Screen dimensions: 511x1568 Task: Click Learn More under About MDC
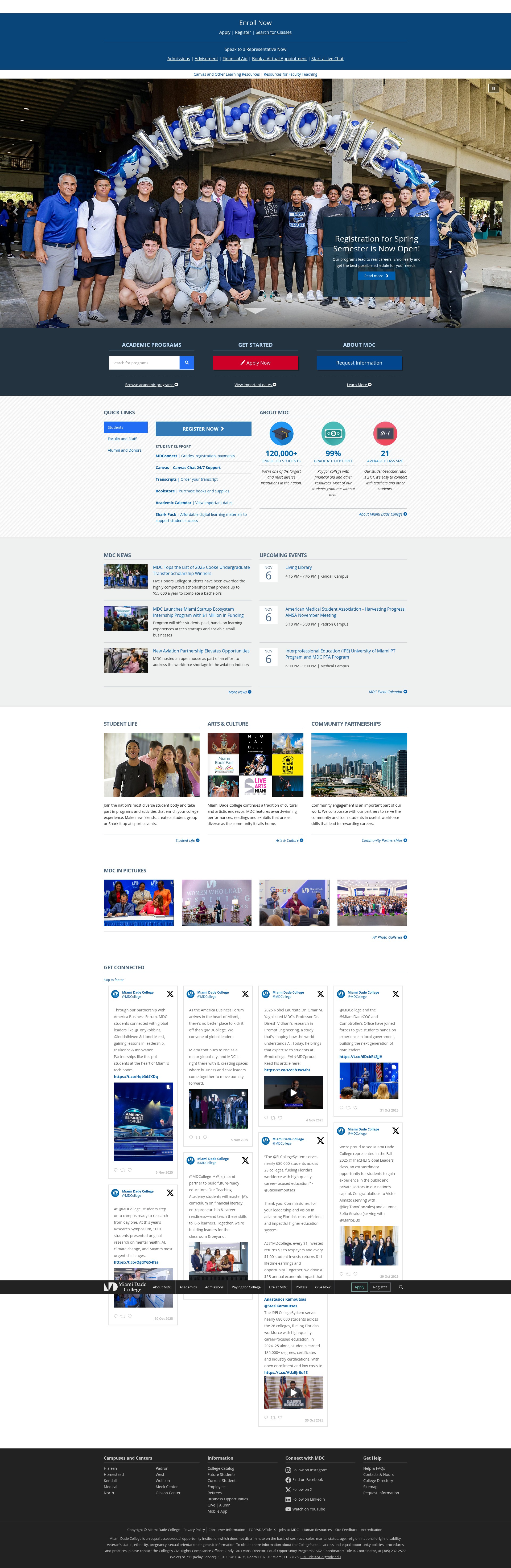click(x=359, y=385)
